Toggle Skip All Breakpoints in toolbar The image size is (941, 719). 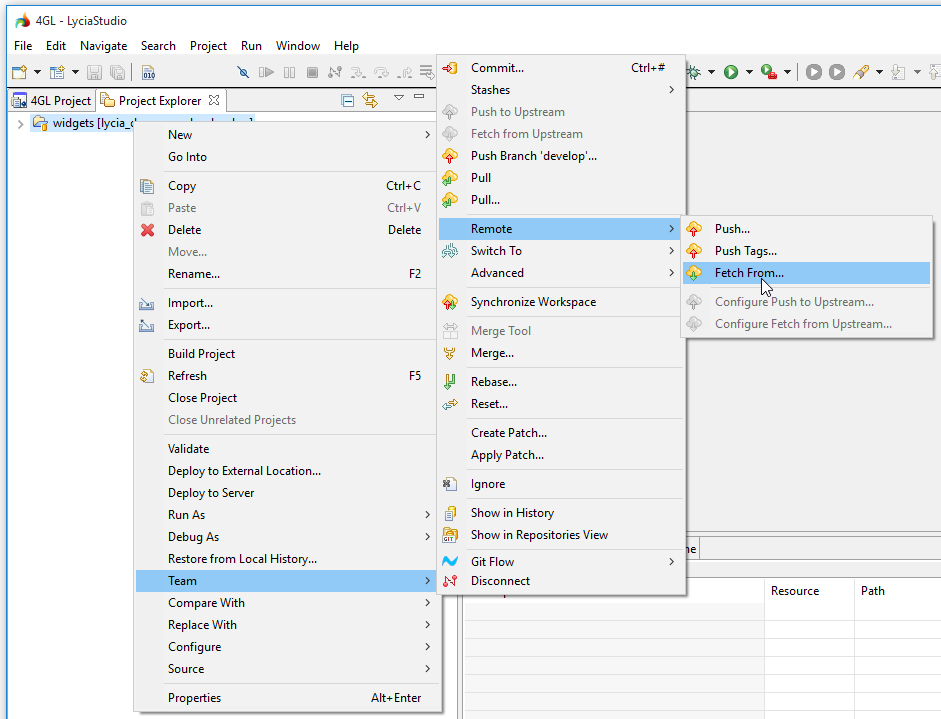(243, 72)
